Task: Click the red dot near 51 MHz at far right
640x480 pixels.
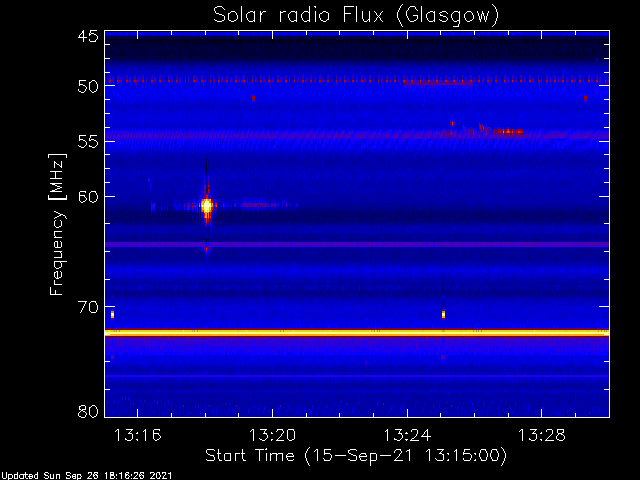Action: 585,98
